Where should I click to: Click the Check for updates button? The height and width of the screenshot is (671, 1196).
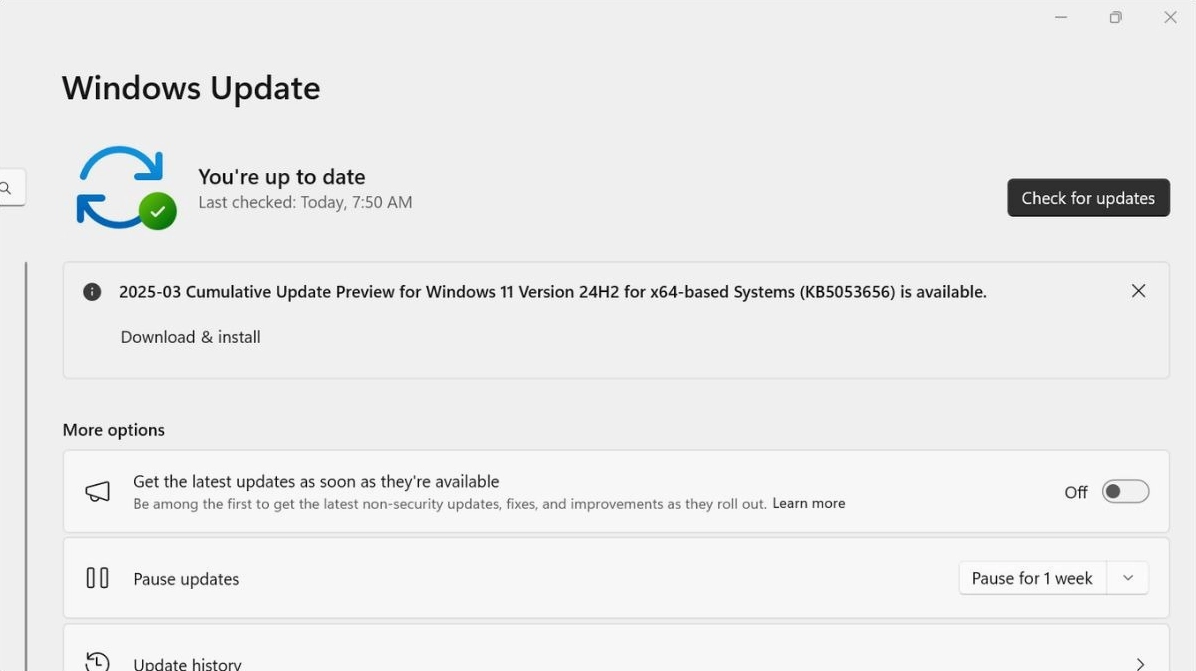click(x=1088, y=197)
